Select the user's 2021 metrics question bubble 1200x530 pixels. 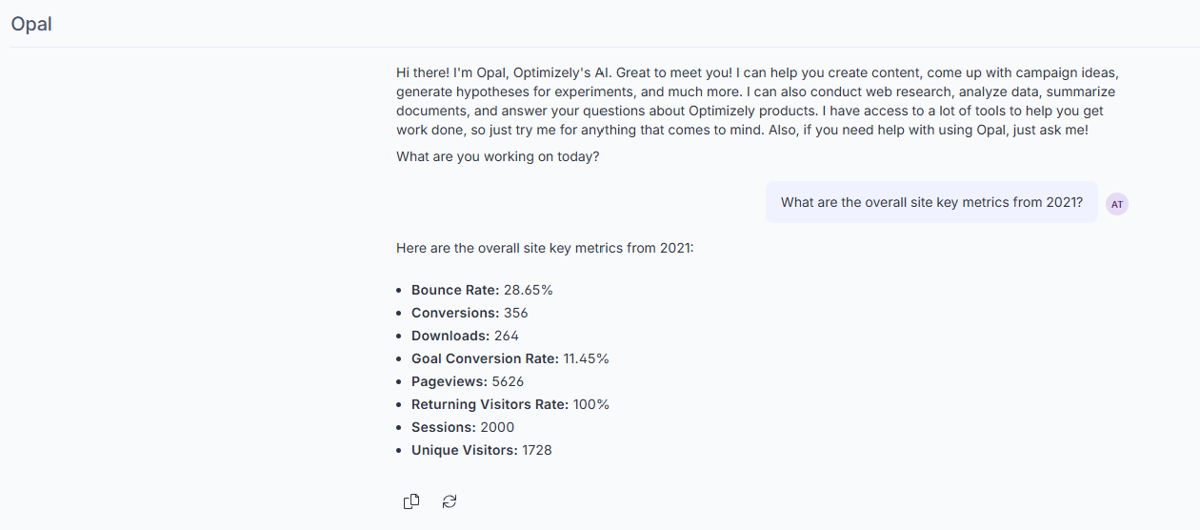click(931, 202)
